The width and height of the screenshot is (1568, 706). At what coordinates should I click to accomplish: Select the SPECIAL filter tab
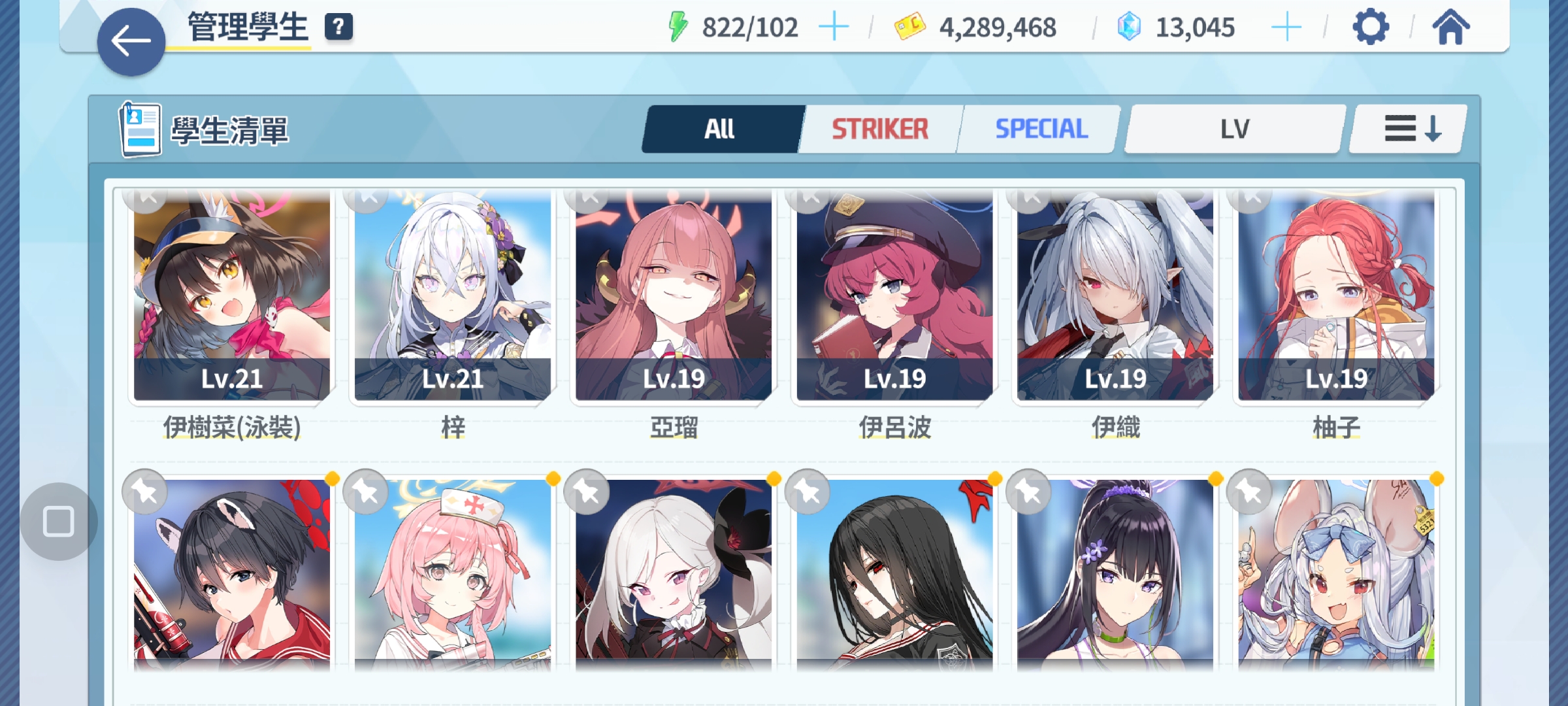click(1041, 129)
